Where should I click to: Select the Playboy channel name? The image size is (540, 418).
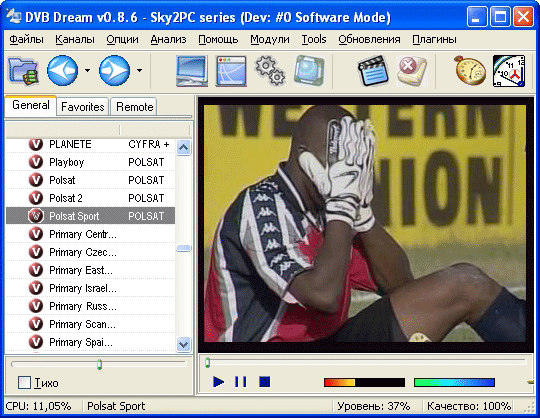tap(66, 162)
